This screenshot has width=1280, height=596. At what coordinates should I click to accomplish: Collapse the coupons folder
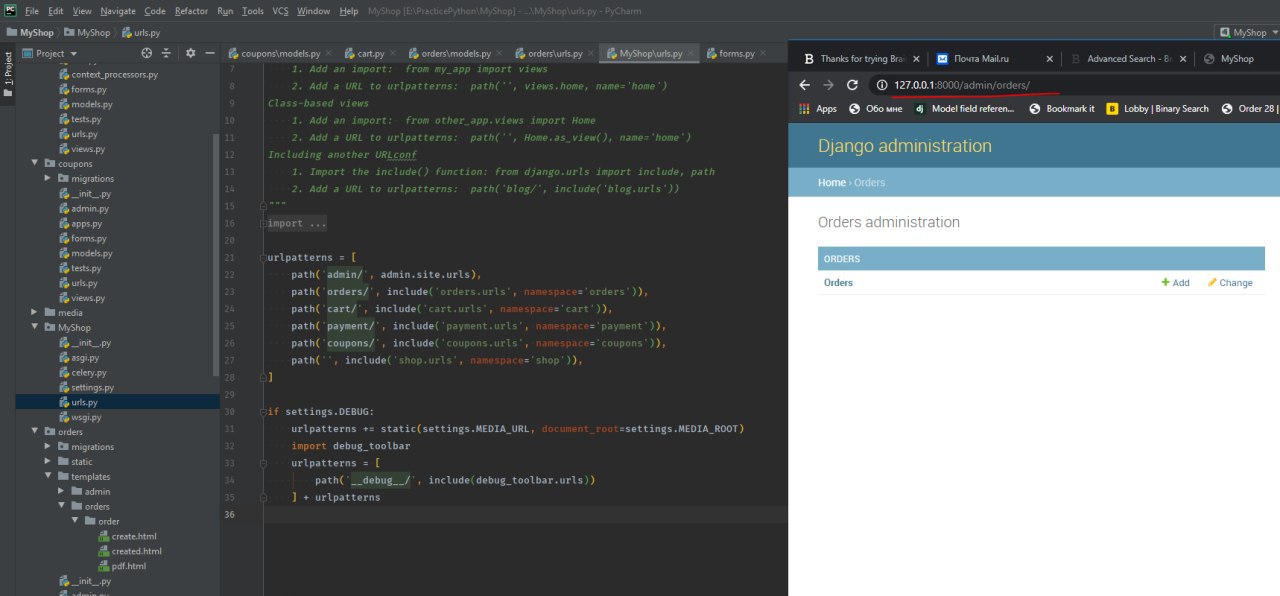tap(36, 164)
